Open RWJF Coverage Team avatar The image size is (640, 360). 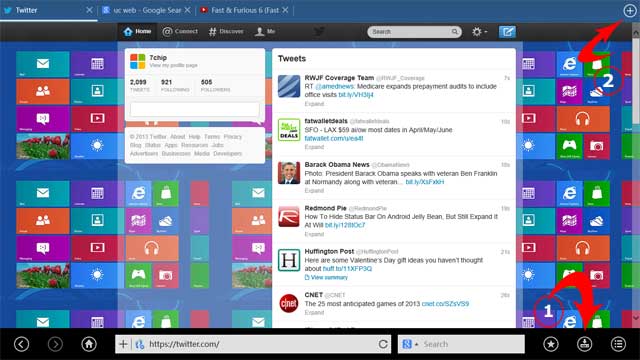tap(289, 86)
